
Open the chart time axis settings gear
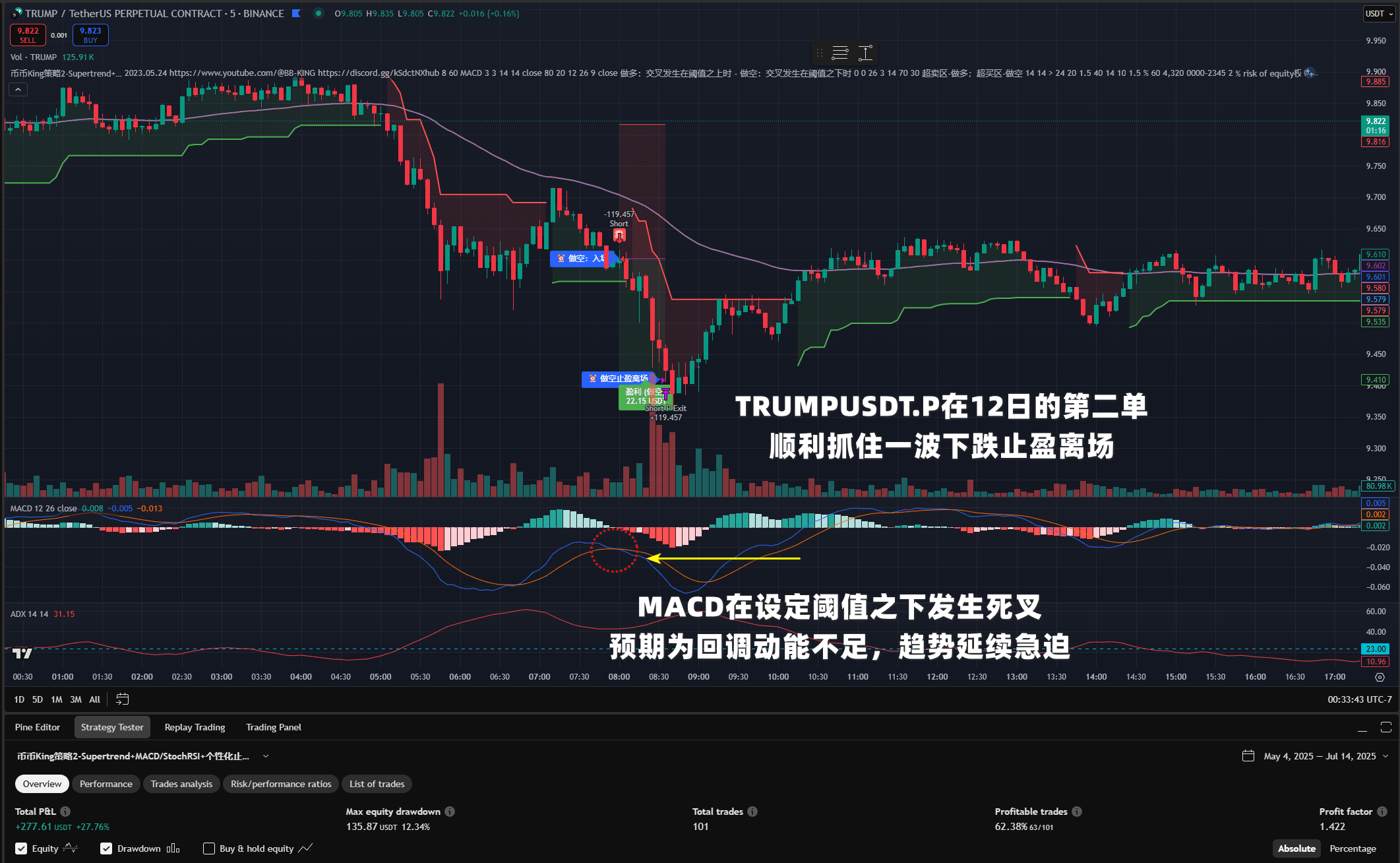(x=1380, y=677)
